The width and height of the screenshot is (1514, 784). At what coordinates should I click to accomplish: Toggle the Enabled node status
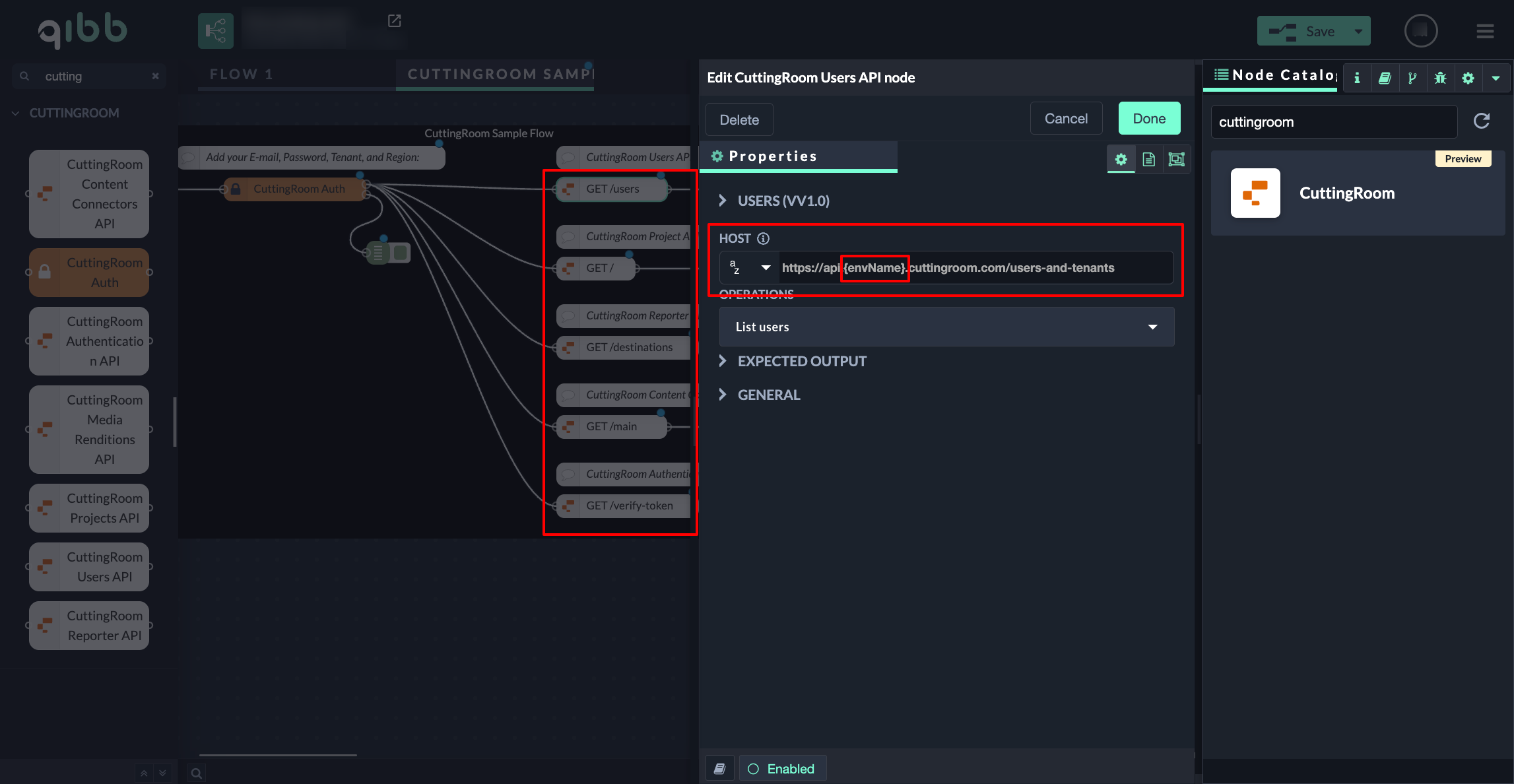coord(782,769)
